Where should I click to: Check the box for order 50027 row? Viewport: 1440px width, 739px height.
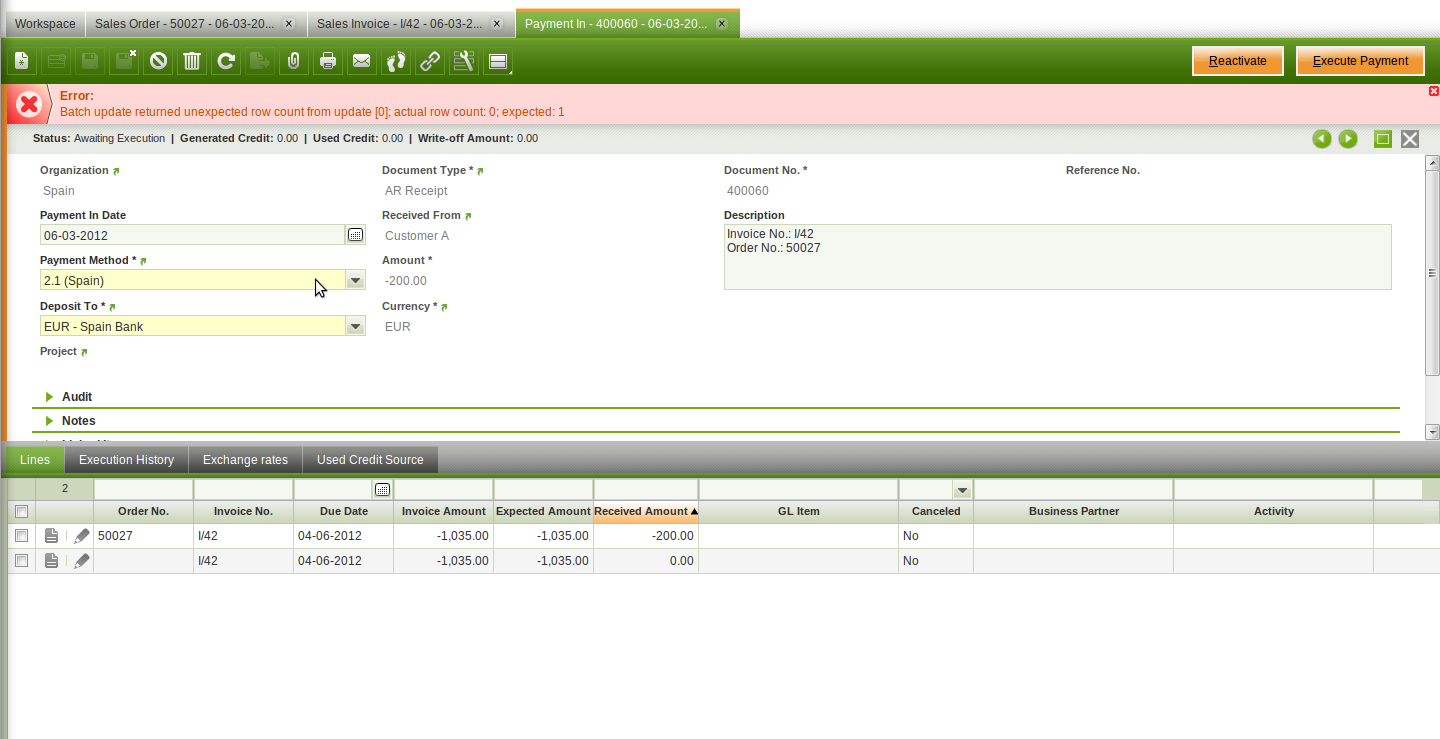click(x=22, y=536)
